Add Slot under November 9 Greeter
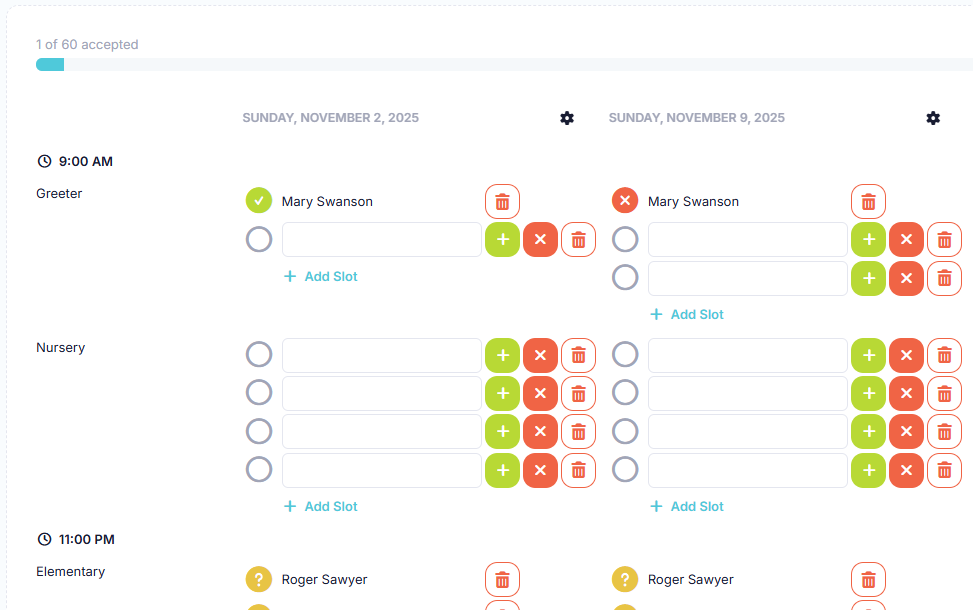This screenshot has width=973, height=610. point(687,314)
